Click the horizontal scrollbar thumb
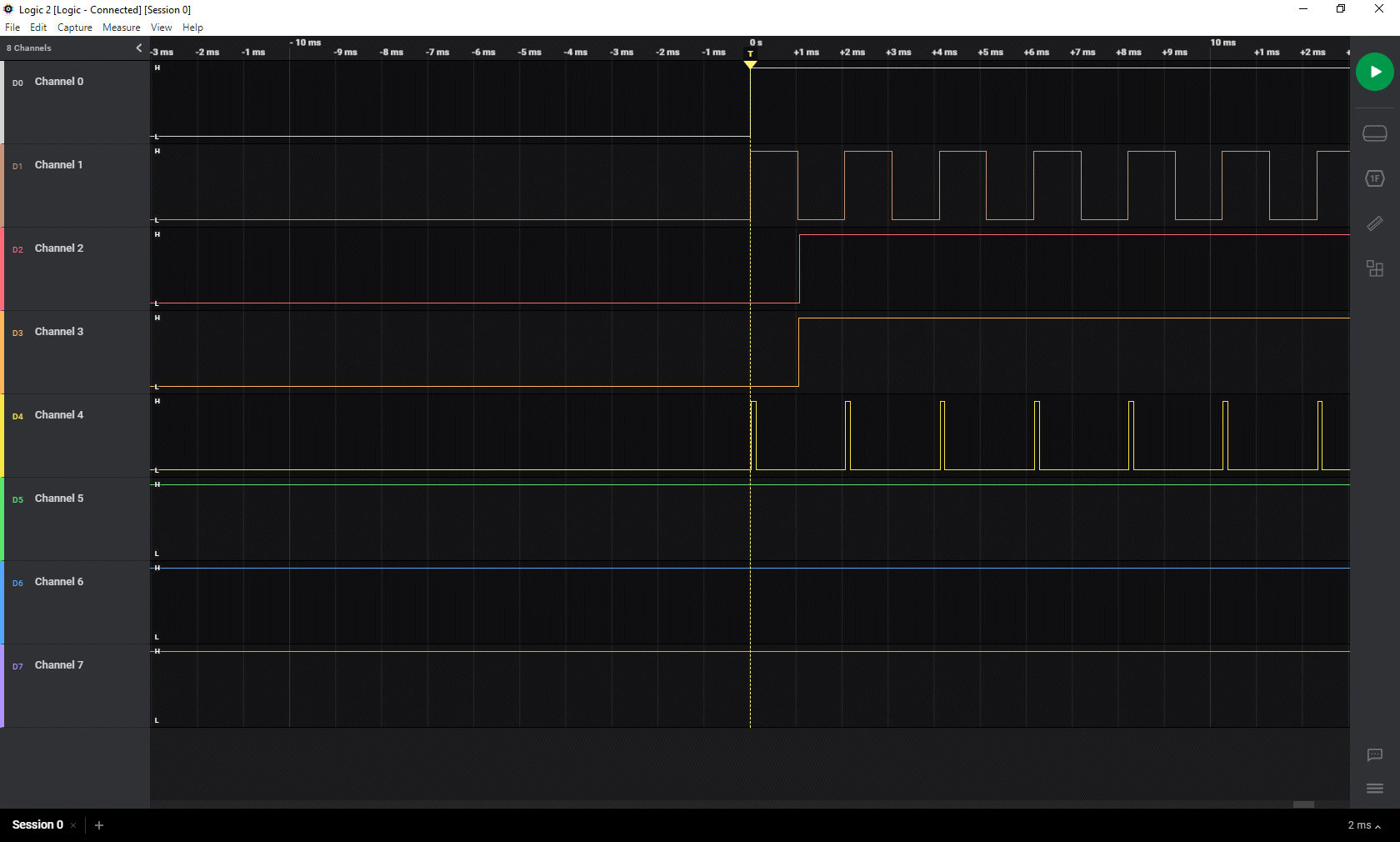Image resolution: width=1400 pixels, height=842 pixels. tap(1303, 804)
